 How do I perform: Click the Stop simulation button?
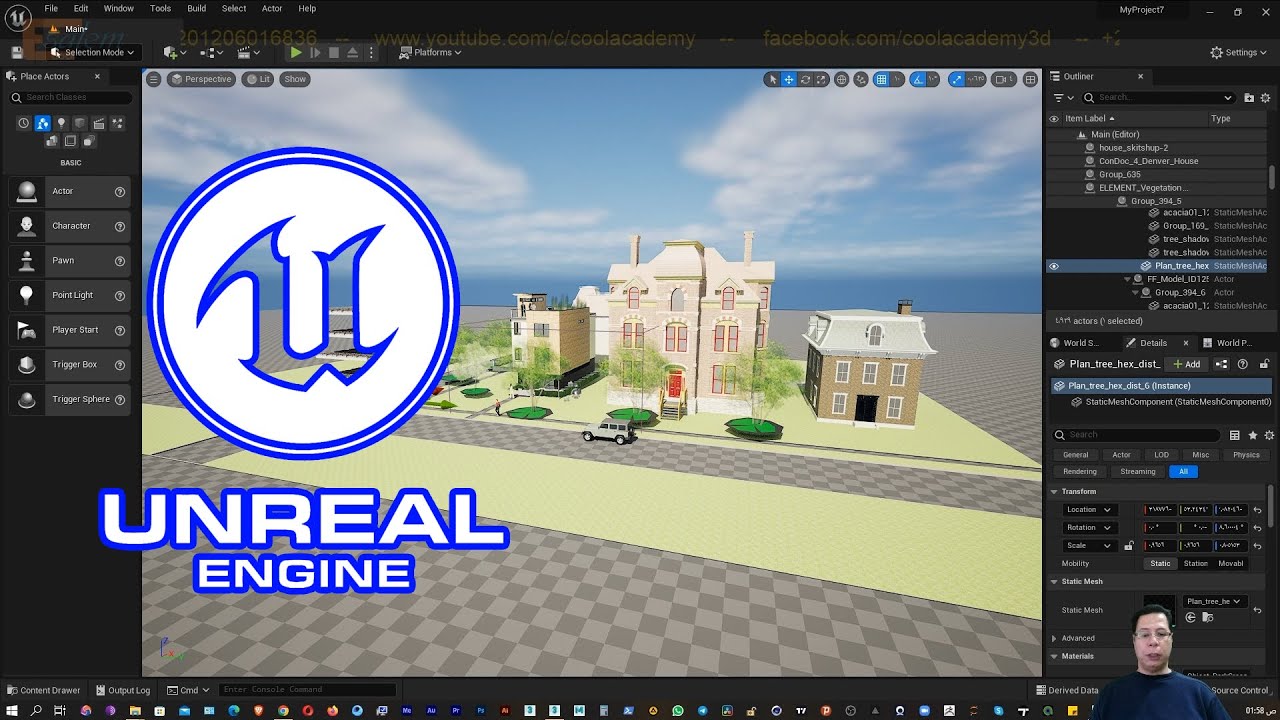(334, 52)
